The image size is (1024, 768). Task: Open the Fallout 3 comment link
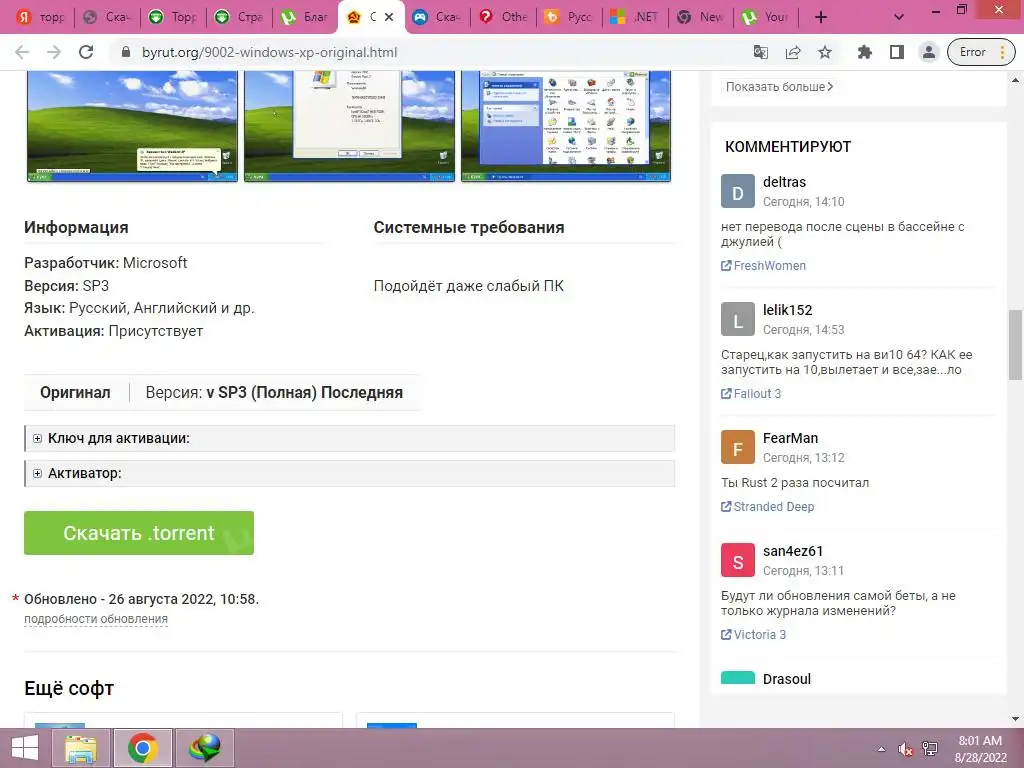click(751, 394)
